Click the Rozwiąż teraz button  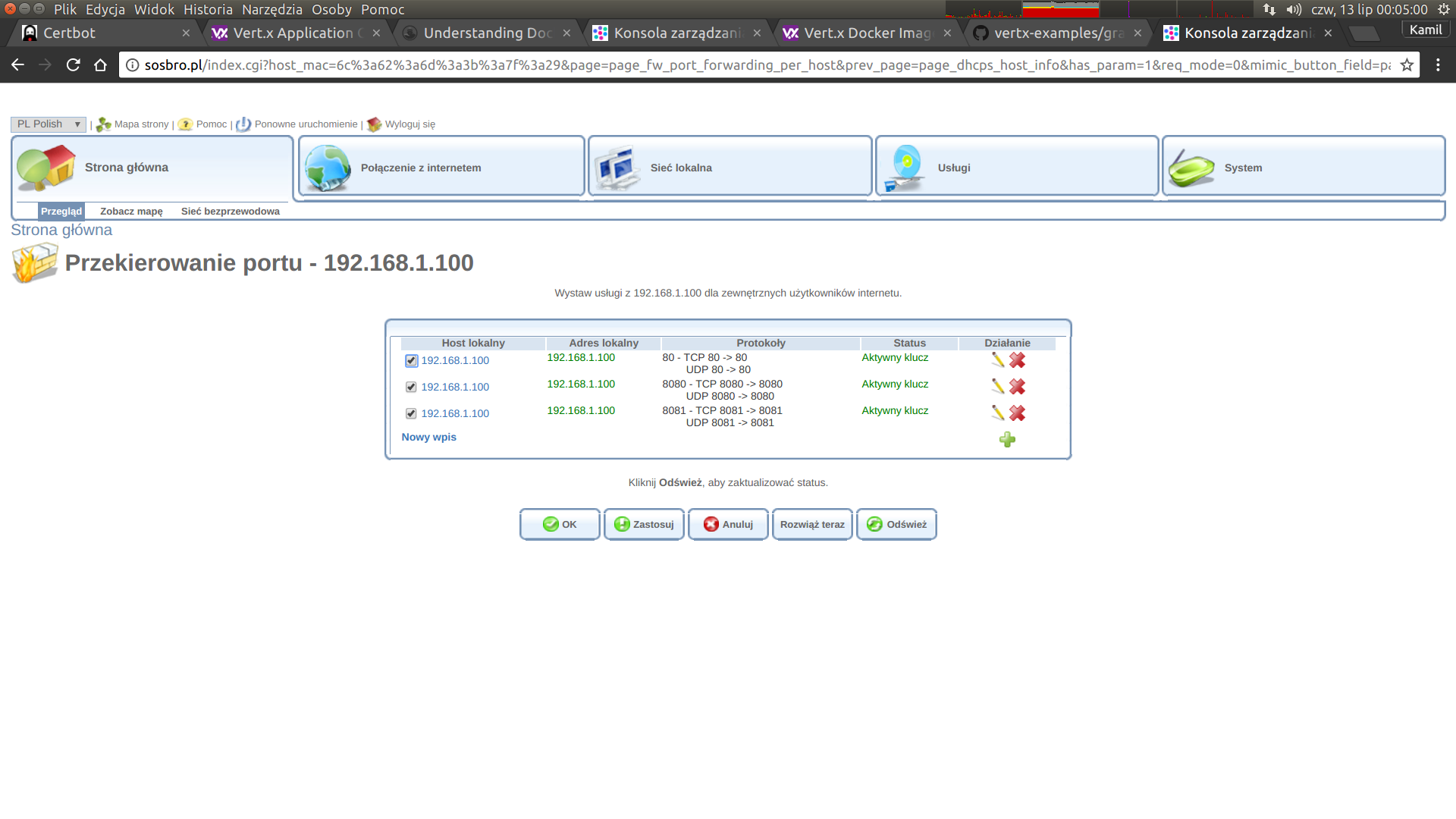(x=812, y=525)
